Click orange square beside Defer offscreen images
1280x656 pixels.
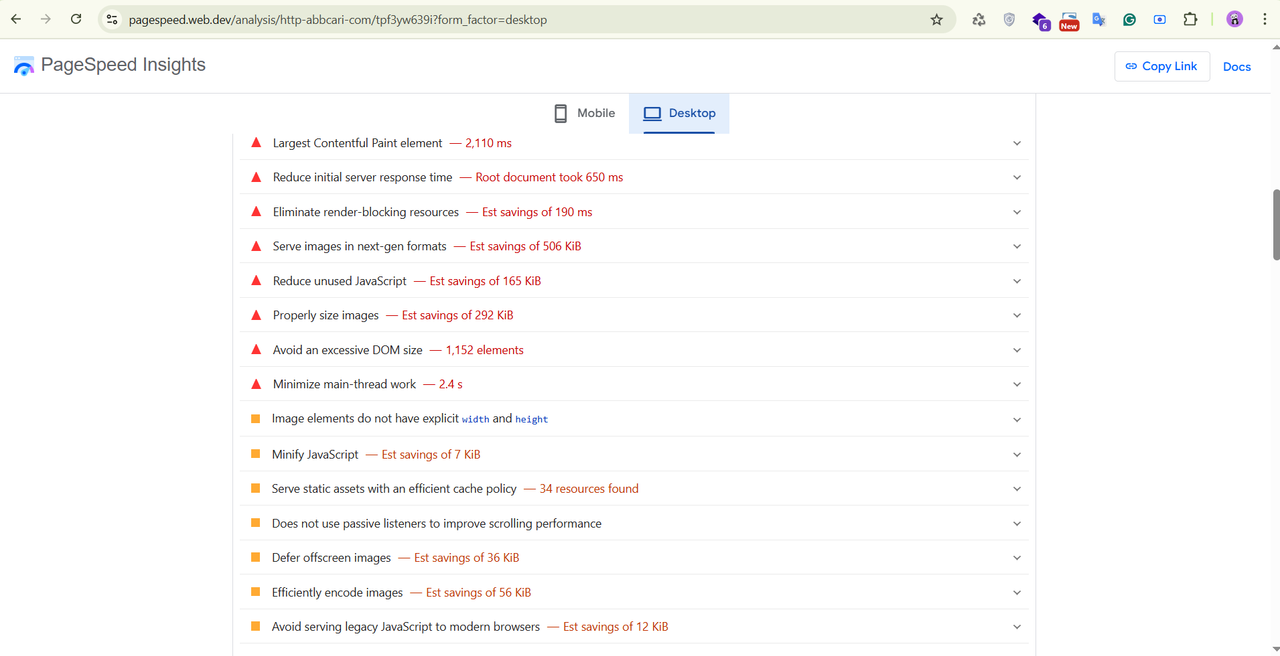point(255,557)
